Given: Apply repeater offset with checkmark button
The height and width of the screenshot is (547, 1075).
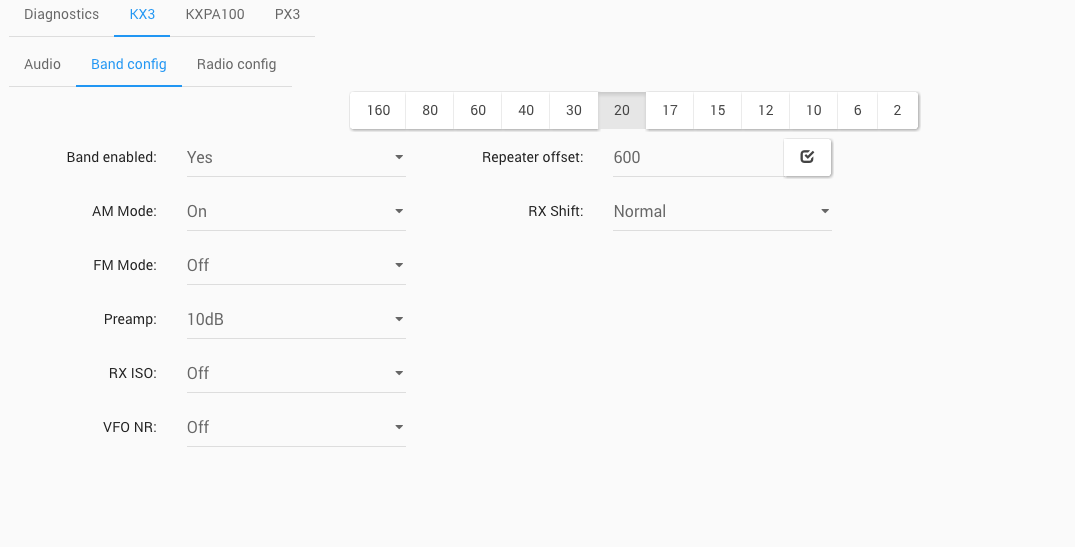Looking at the screenshot, I should coord(807,157).
